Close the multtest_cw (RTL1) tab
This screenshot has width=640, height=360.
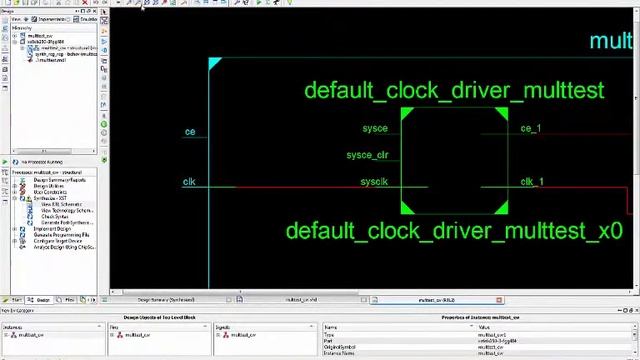pos(499,300)
